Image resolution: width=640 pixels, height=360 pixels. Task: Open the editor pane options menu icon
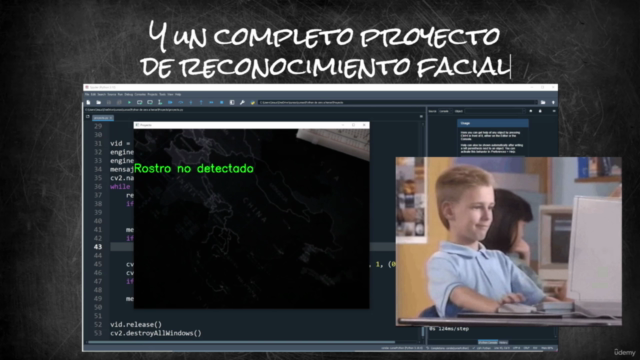pos(421,116)
